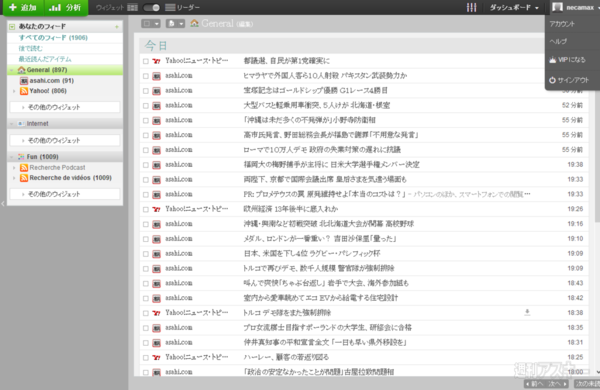Check the box for 欧州経済 13年後半に底入れか
Image resolution: width=600 pixels, height=390 pixels.
[x=145, y=210]
